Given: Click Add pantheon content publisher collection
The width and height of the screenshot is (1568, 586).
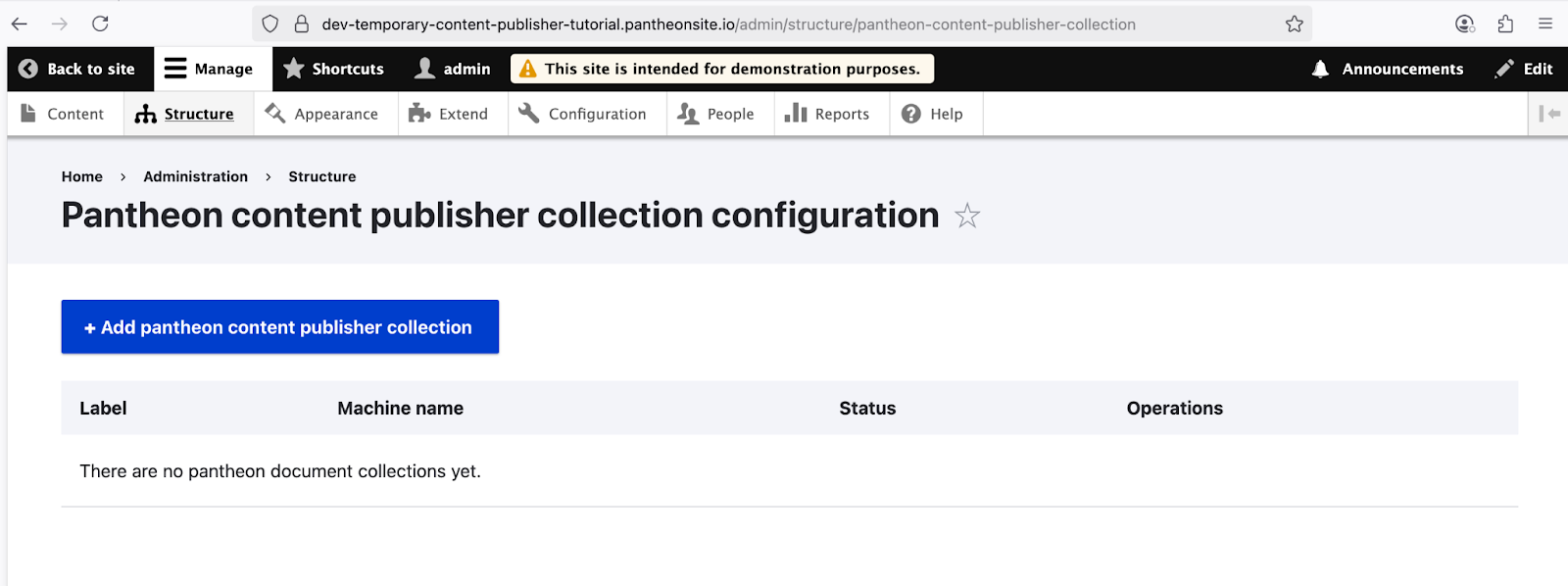Looking at the screenshot, I should click(279, 327).
